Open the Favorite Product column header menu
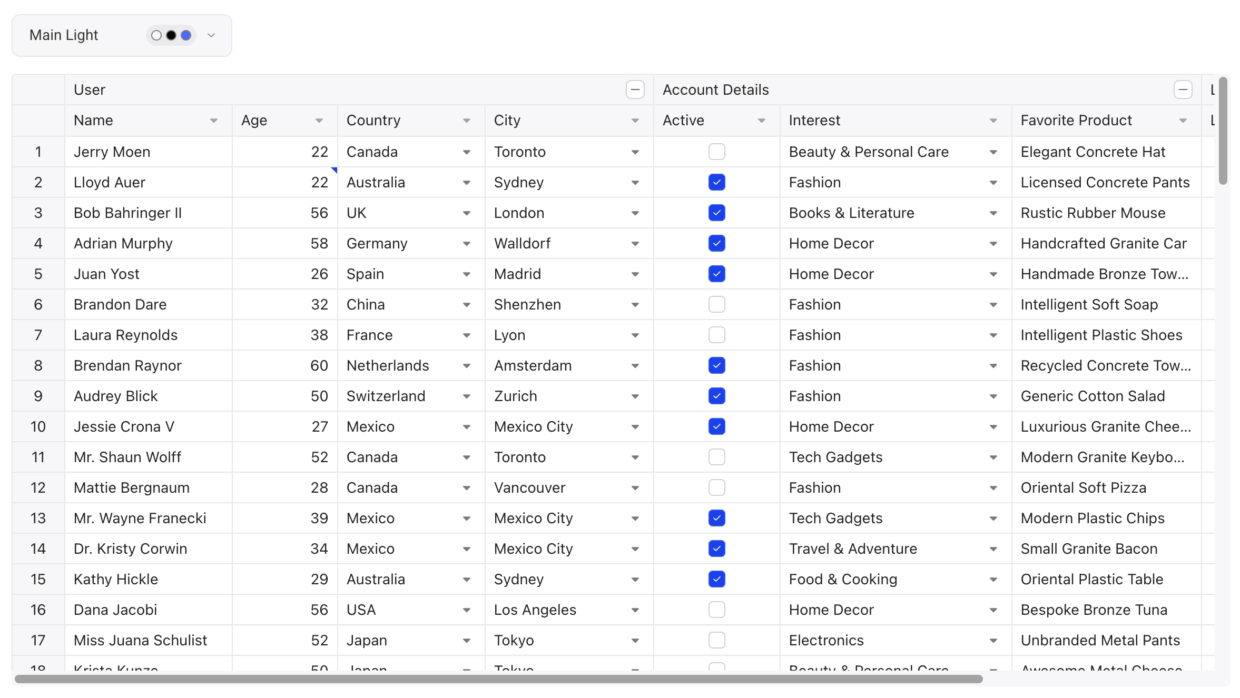 coord(1183,121)
